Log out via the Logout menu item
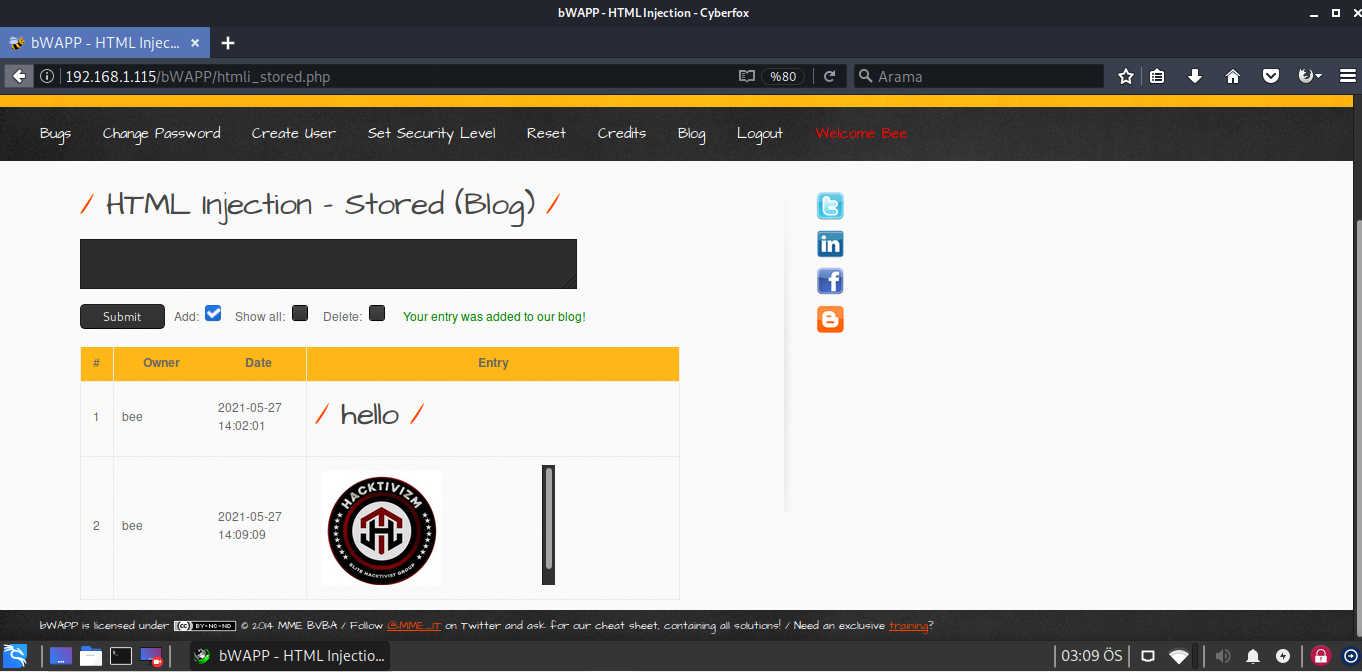 click(760, 134)
